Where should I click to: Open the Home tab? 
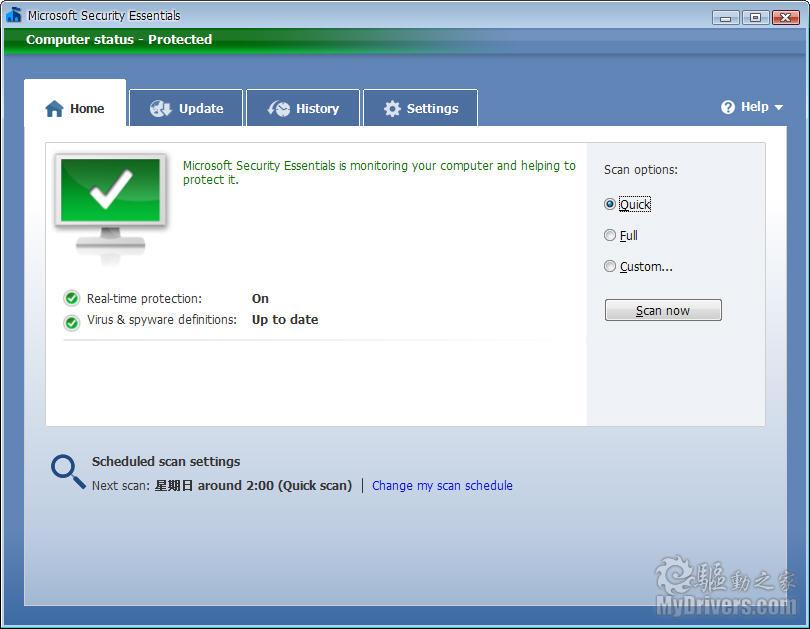tap(75, 103)
